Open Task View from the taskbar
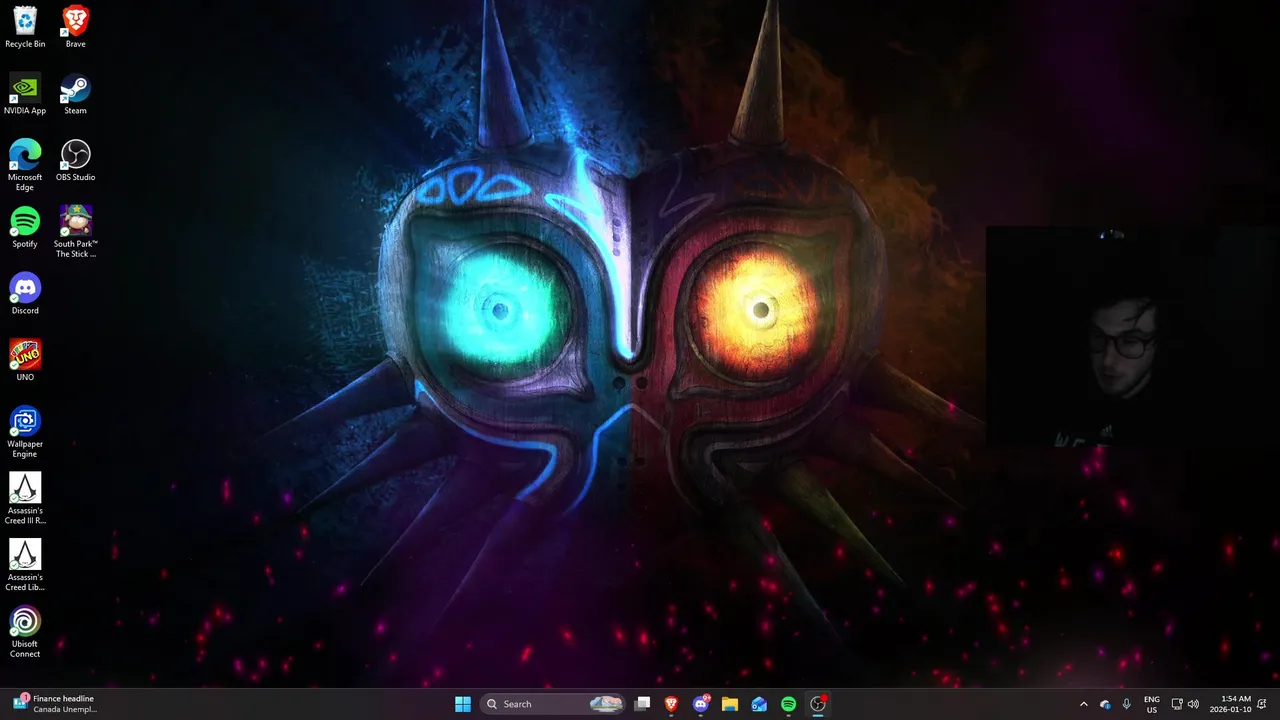1280x720 pixels. coord(643,704)
